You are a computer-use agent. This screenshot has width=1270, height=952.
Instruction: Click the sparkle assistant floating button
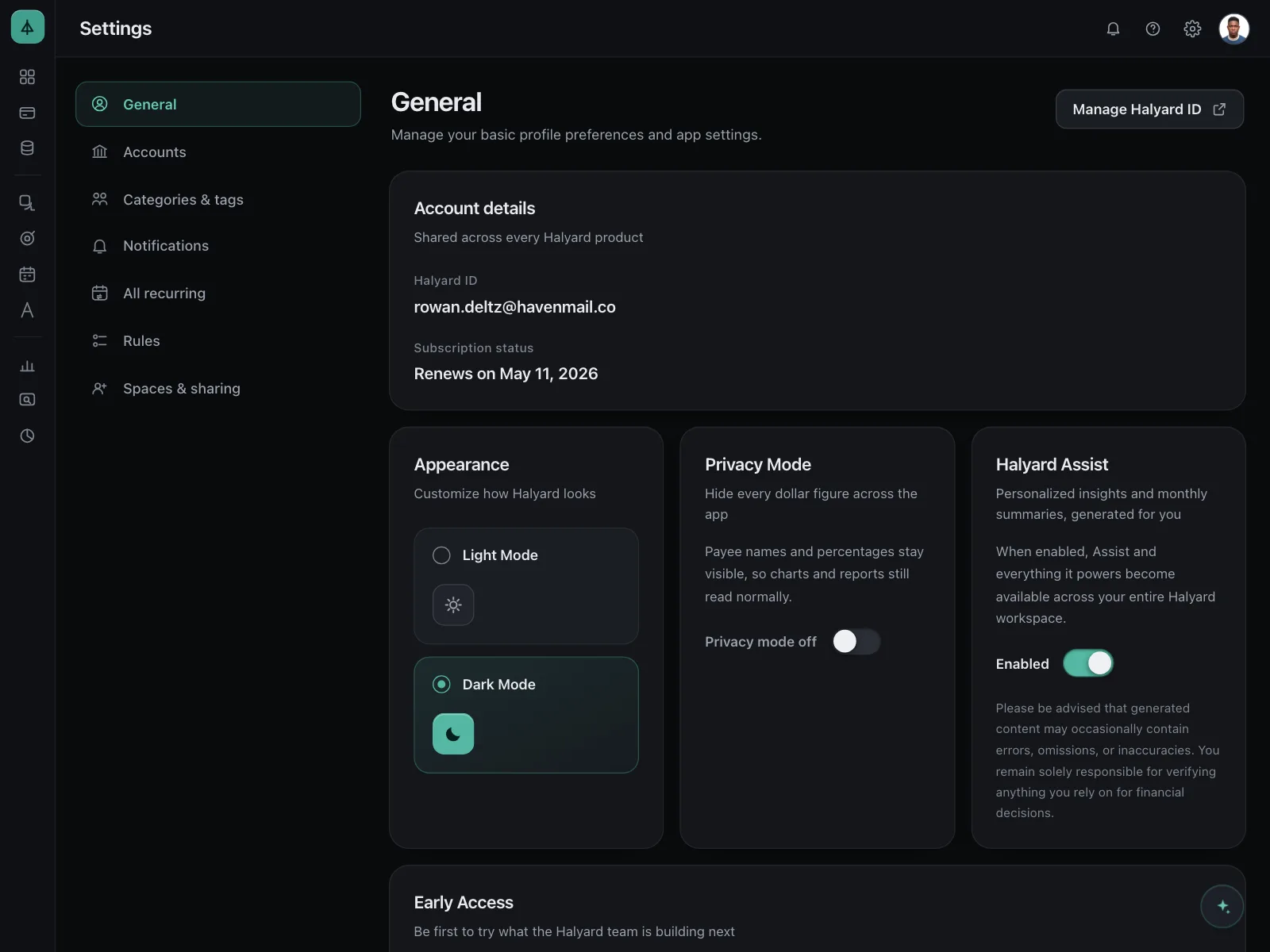[x=1222, y=906]
